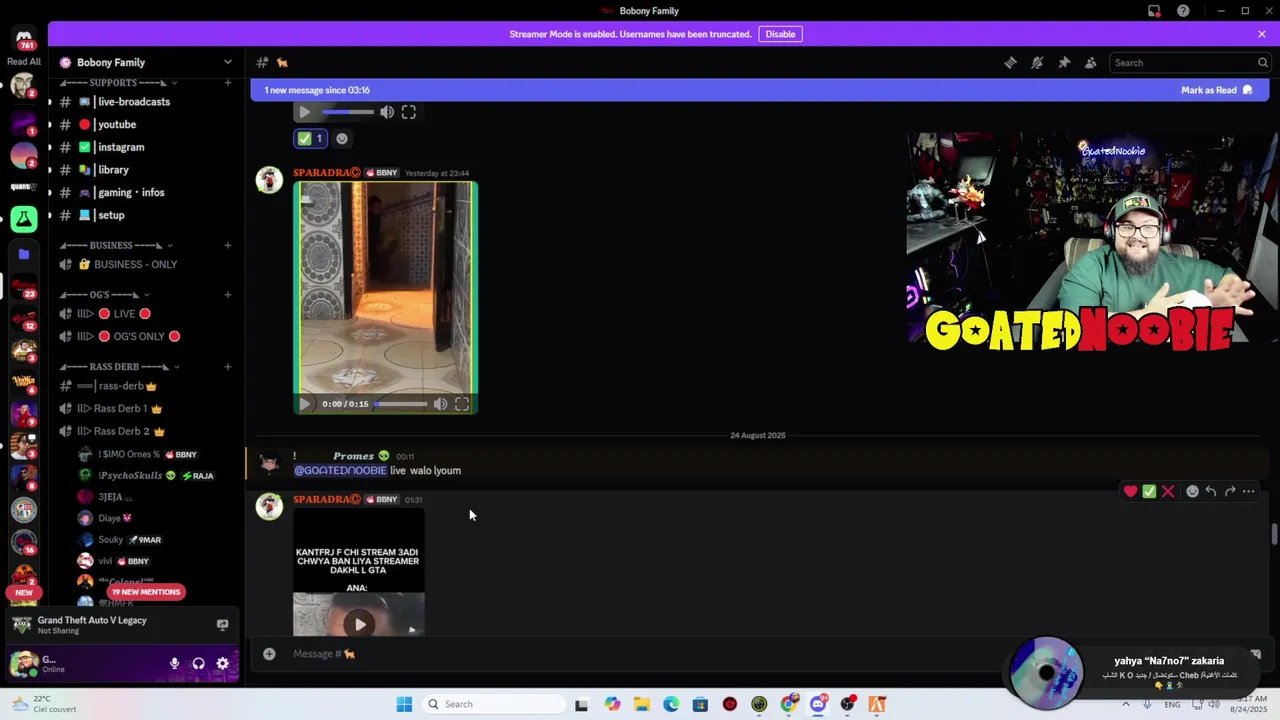1280x720 pixels.
Task: React with green checkmark on hover toolbar
Action: click(x=1149, y=491)
